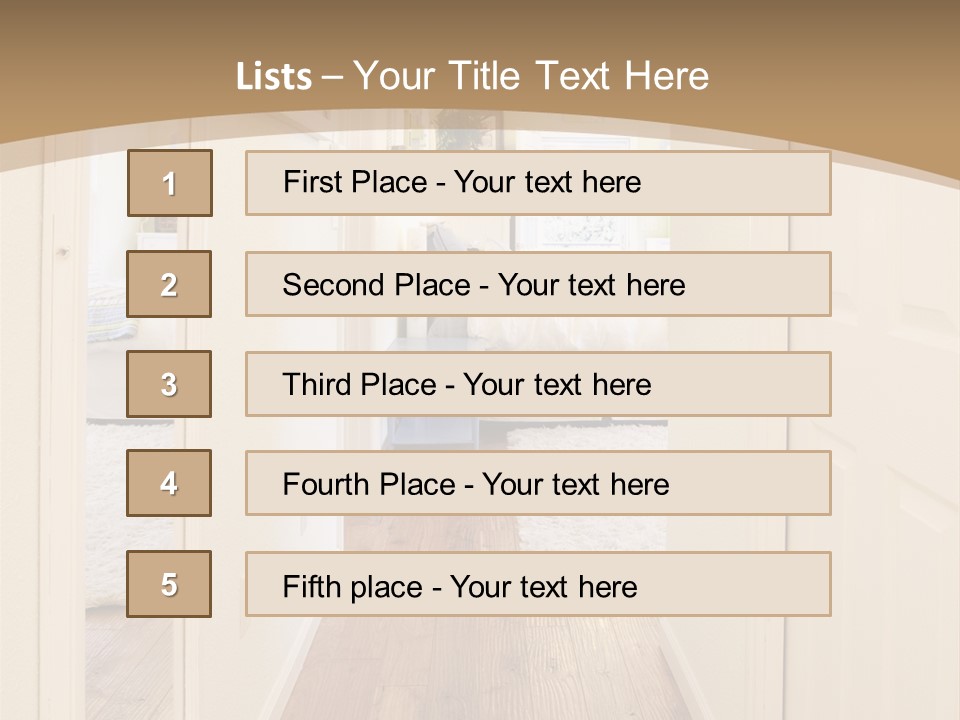Click the Fifth place text bar
This screenshot has width=960, height=720.
(538, 584)
